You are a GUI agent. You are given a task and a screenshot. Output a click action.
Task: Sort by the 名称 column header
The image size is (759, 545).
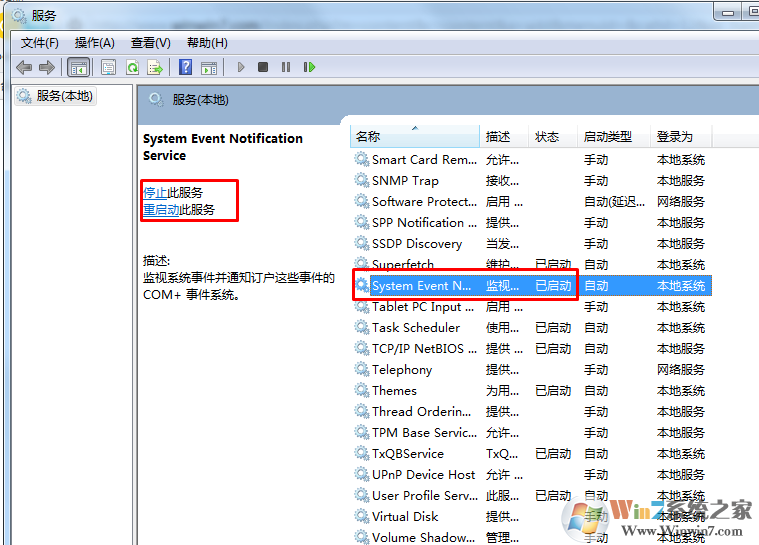[414, 136]
